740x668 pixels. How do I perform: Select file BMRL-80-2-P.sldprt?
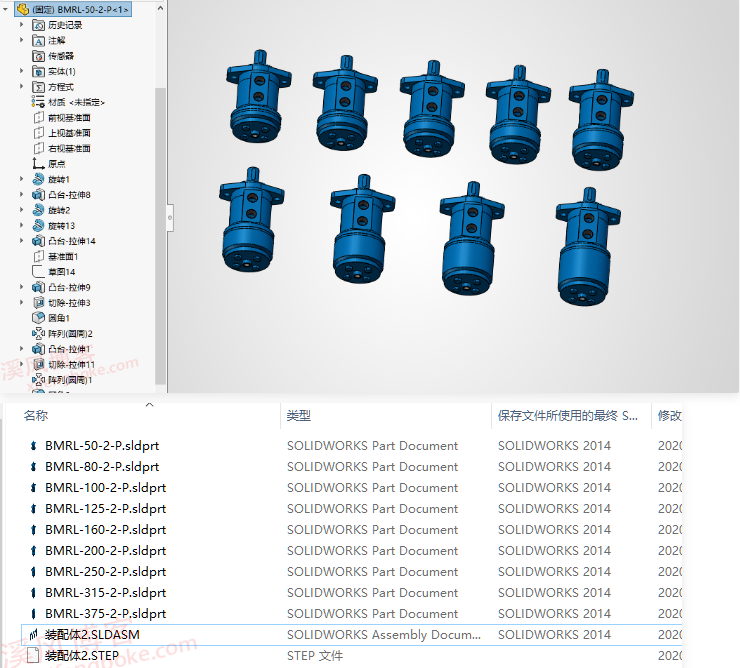(102, 467)
